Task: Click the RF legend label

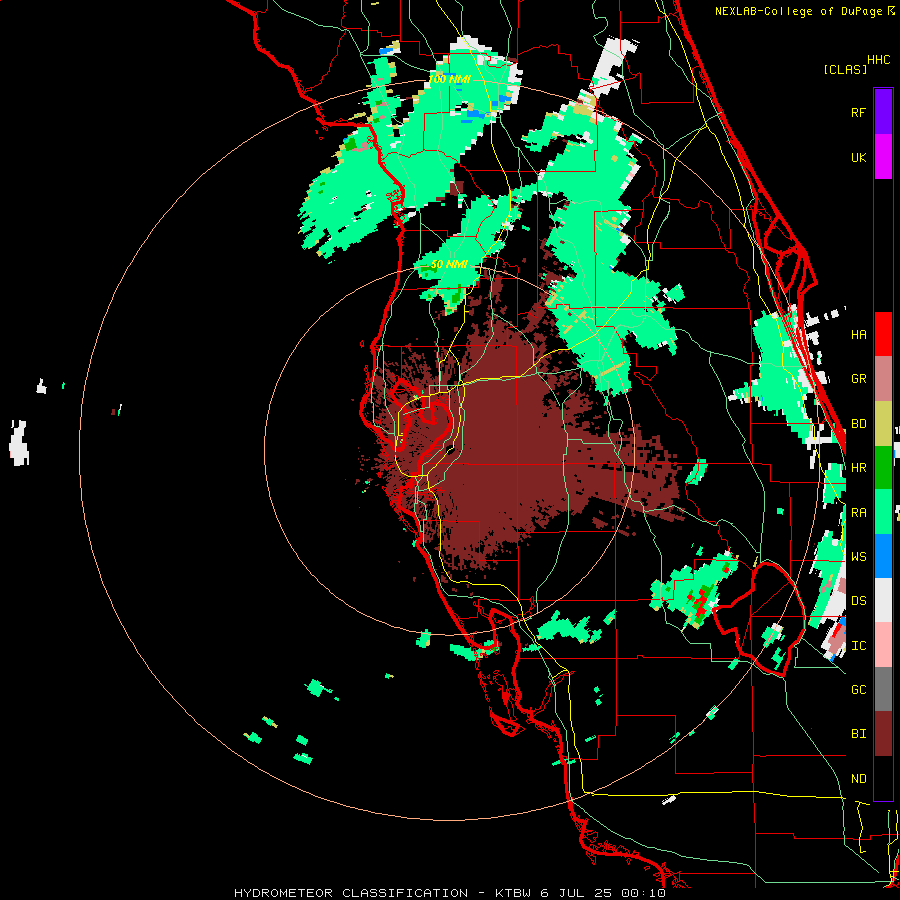Action: coord(858,112)
